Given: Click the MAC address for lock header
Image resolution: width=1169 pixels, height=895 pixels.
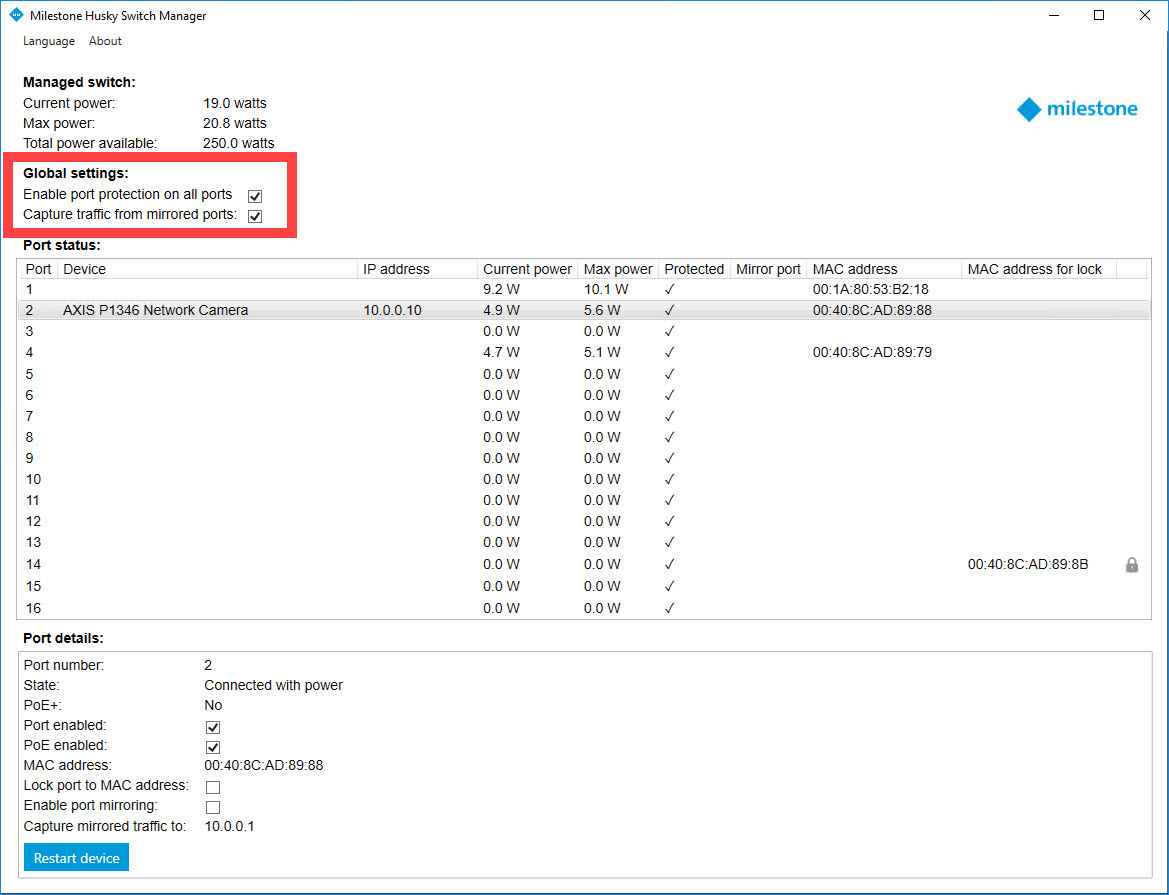Looking at the screenshot, I should pyautogui.click(x=1034, y=269).
